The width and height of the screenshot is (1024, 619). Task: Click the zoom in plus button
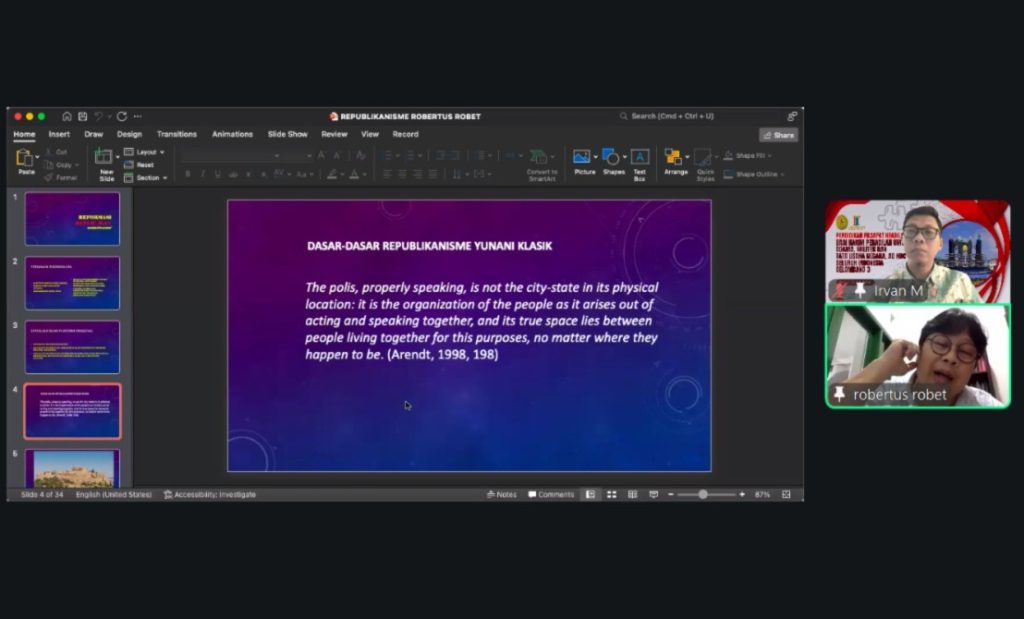(x=742, y=494)
